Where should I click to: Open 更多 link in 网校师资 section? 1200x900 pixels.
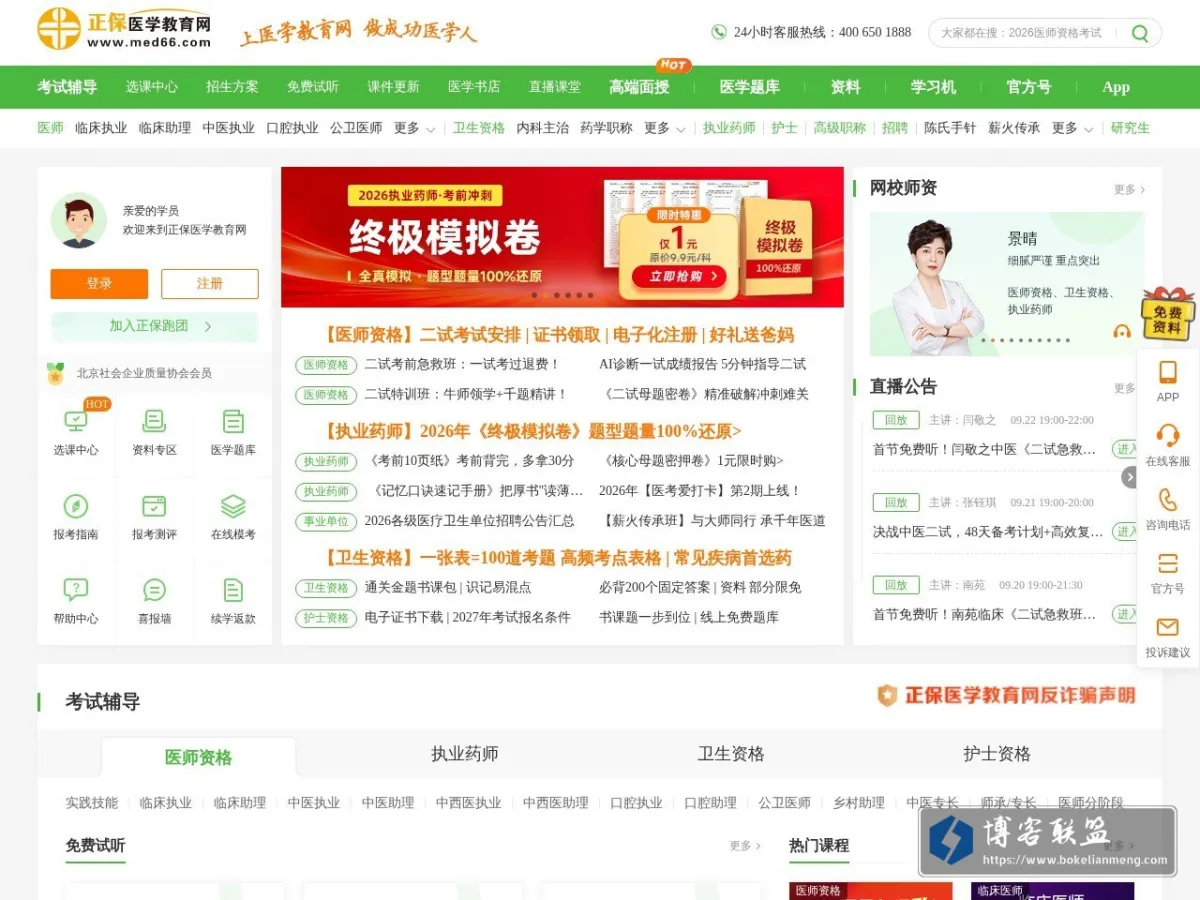point(1129,189)
